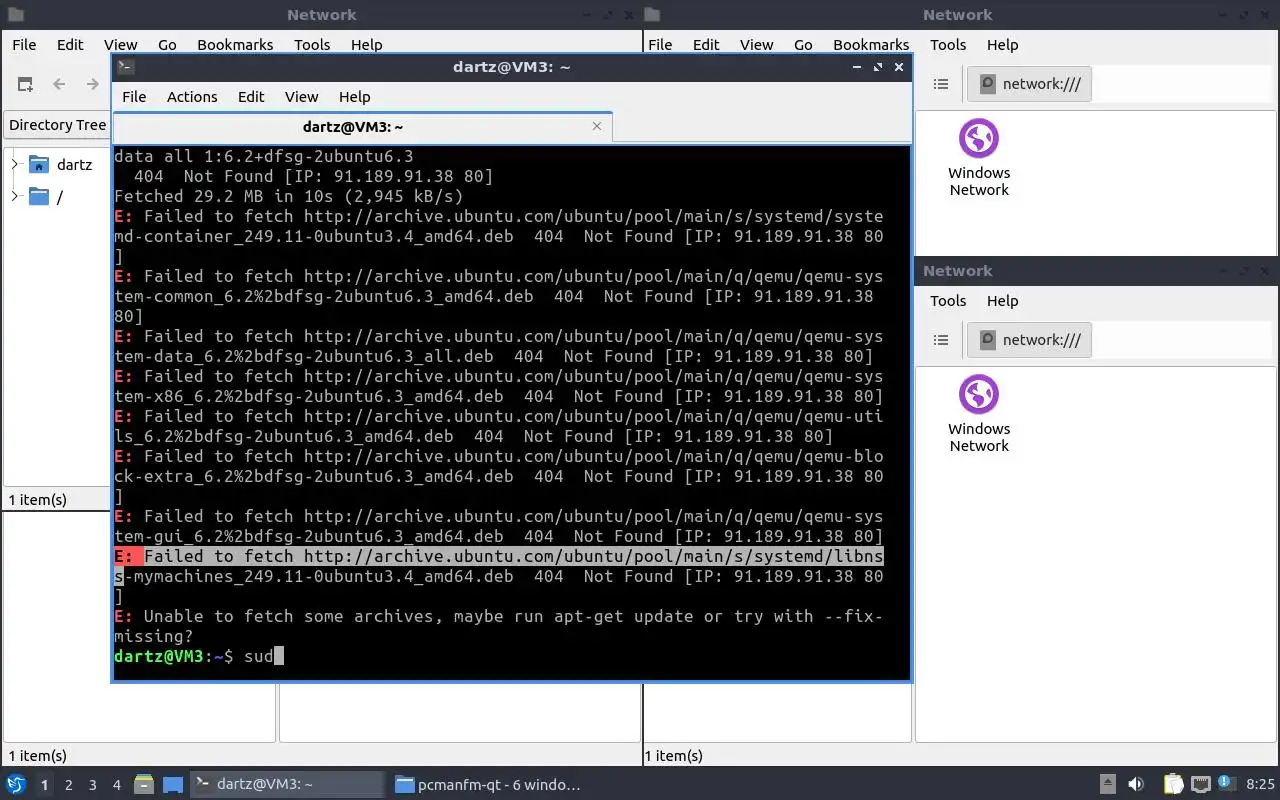Click the folder icon in top-right Network title bar
The image size is (1280, 800).
[x=652, y=15]
